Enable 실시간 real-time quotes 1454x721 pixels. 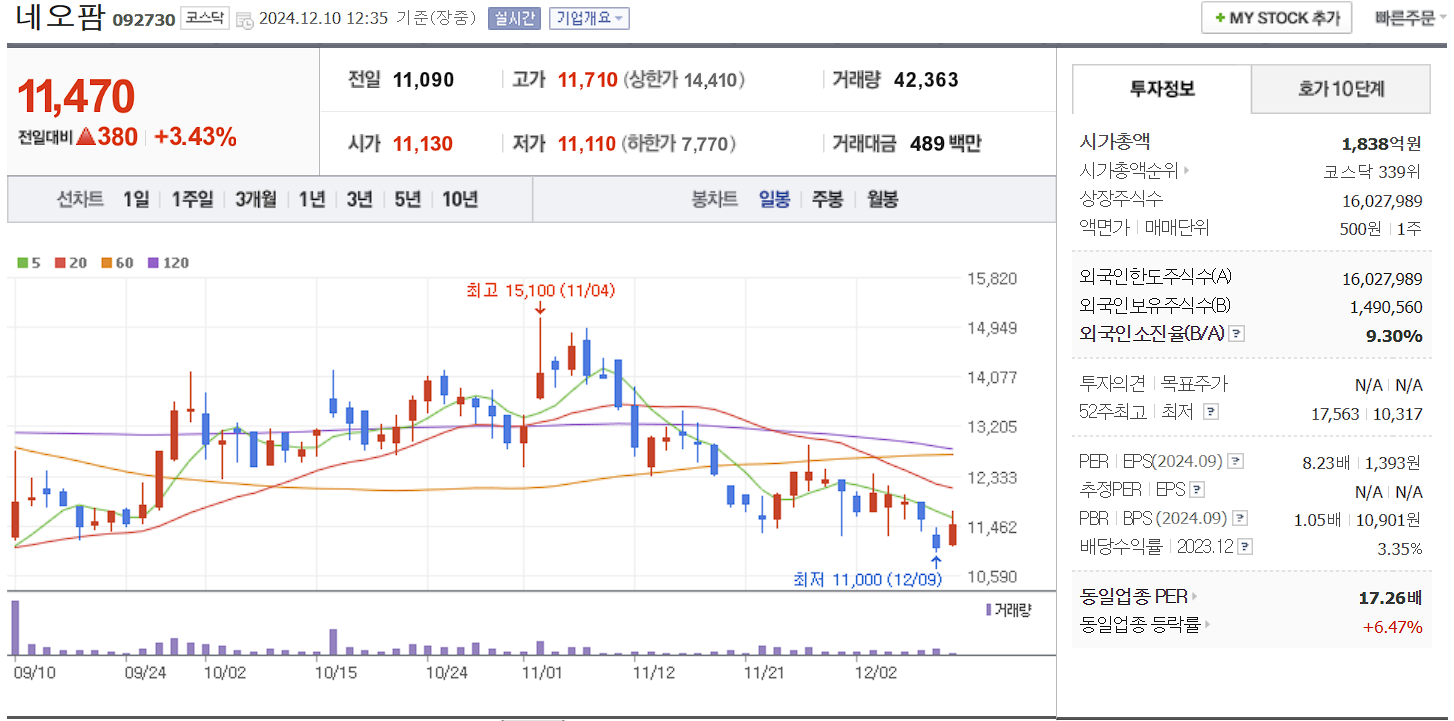[514, 18]
